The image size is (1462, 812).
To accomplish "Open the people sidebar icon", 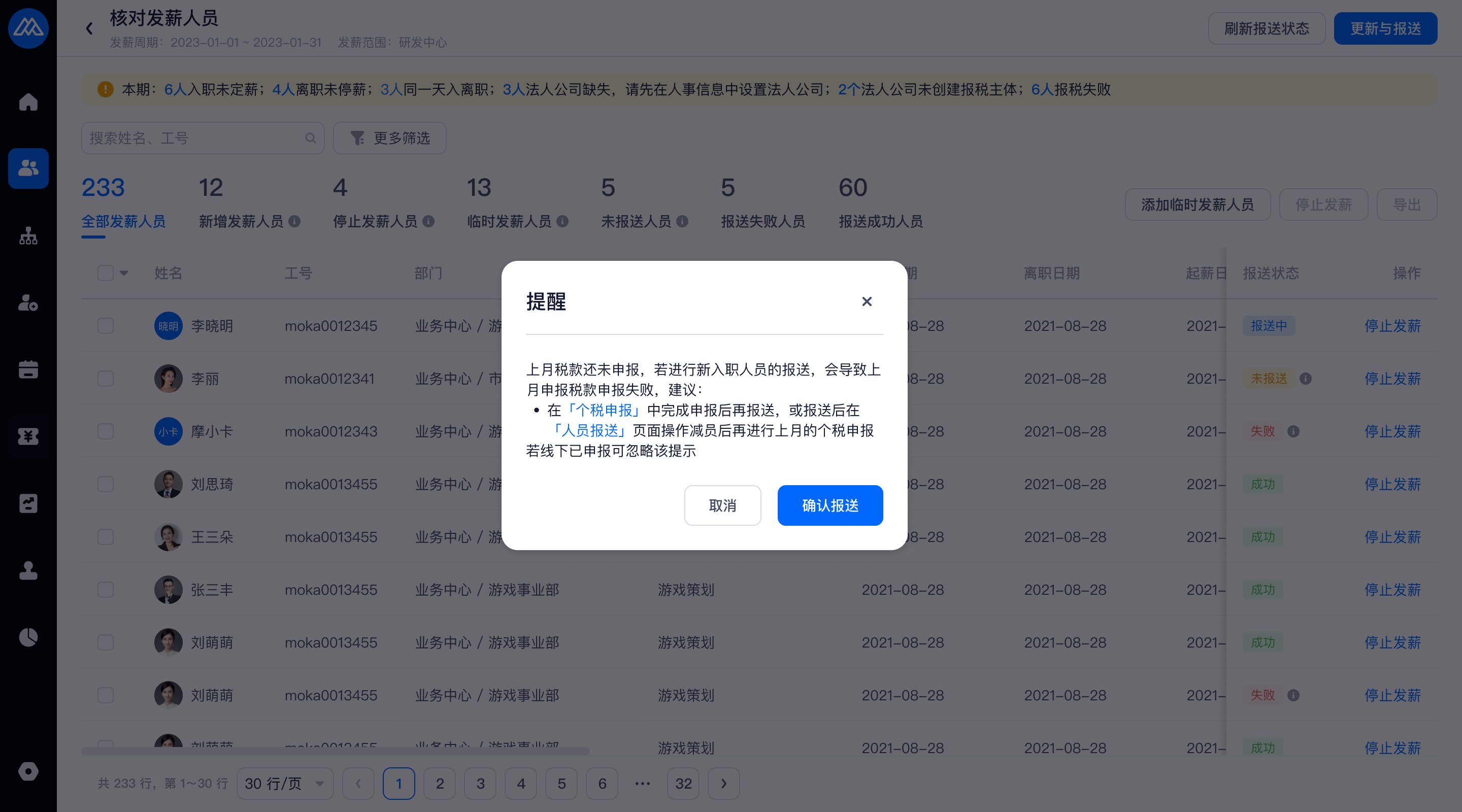I will (x=28, y=168).
